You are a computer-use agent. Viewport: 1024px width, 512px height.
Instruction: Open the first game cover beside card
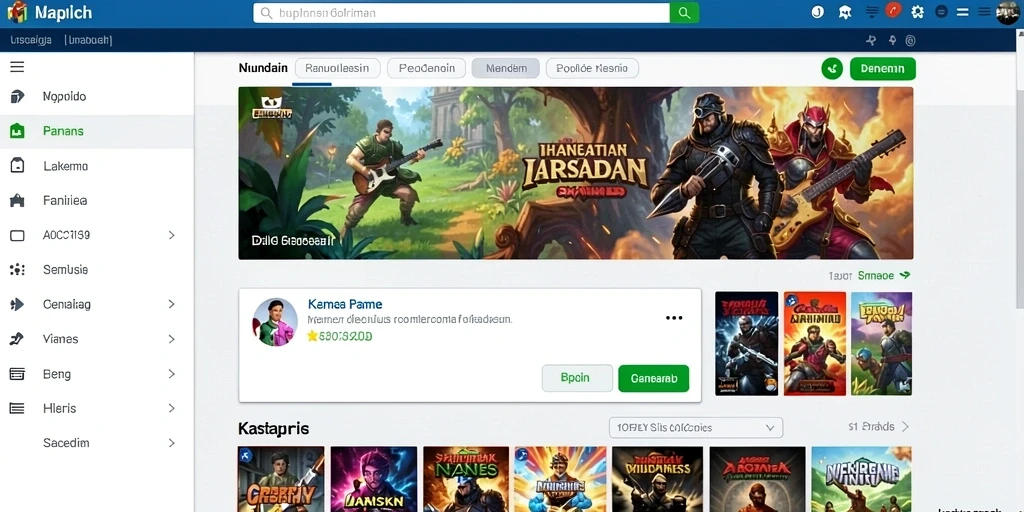click(x=746, y=344)
